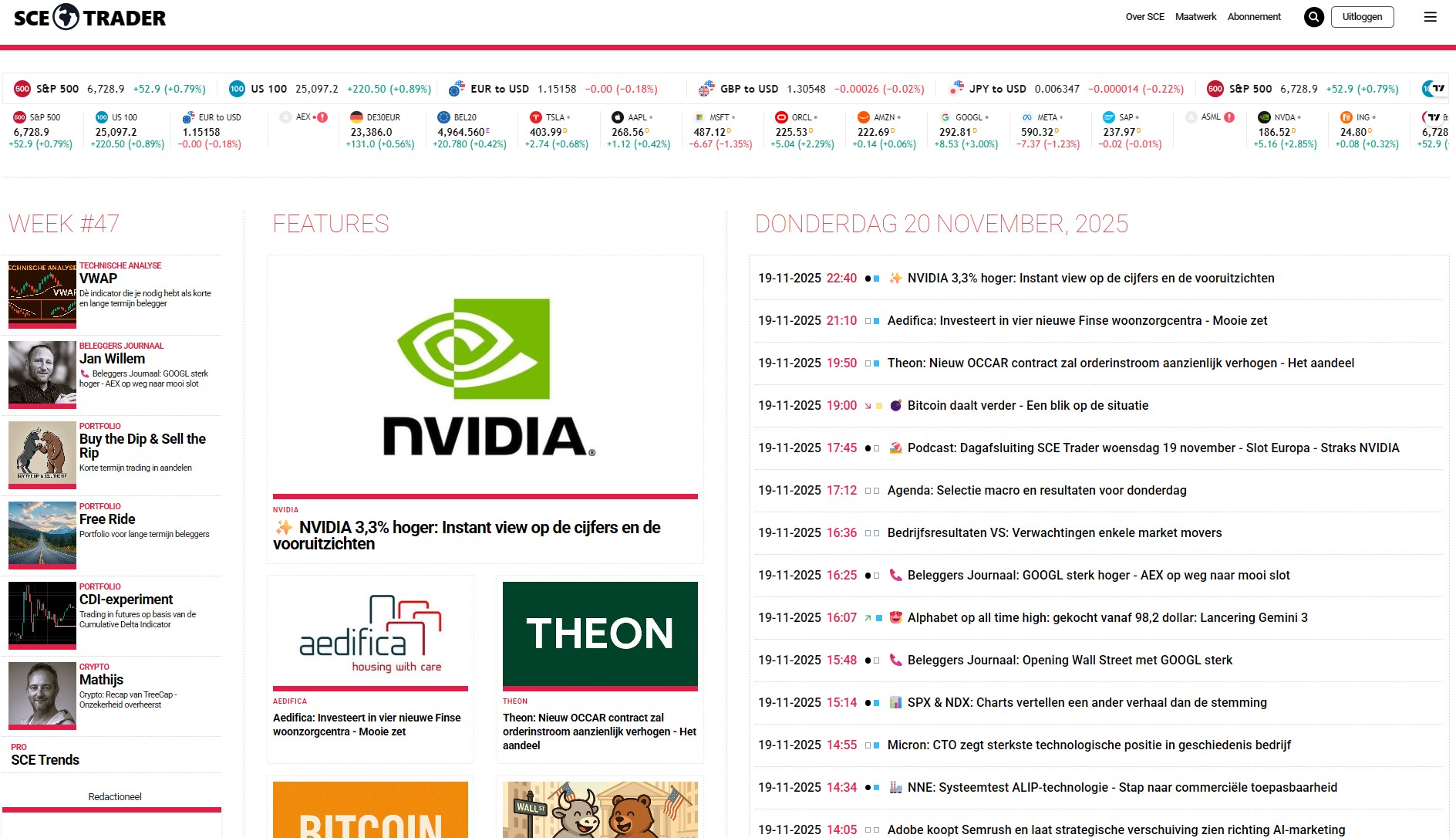Open Aedifica Finse woonzorgcentra news headline
The image size is (1456, 838).
point(1077,321)
